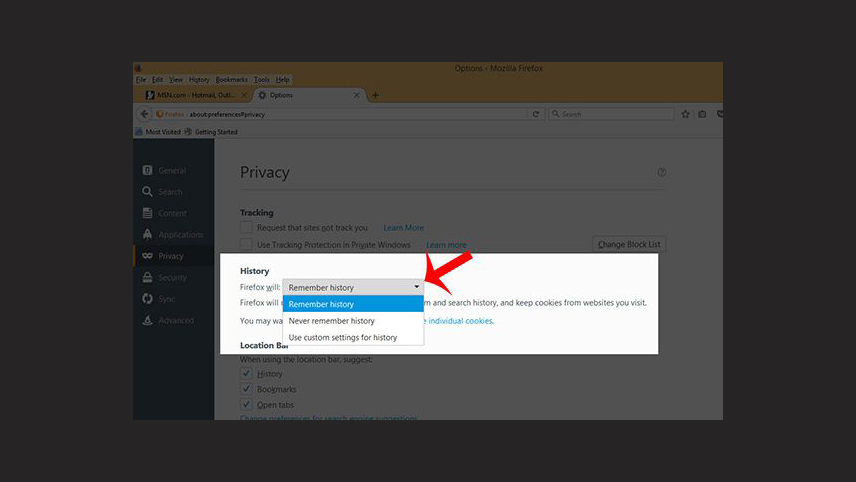Open the Most Visited bookmarks folder
The height and width of the screenshot is (482, 856).
click(x=158, y=132)
